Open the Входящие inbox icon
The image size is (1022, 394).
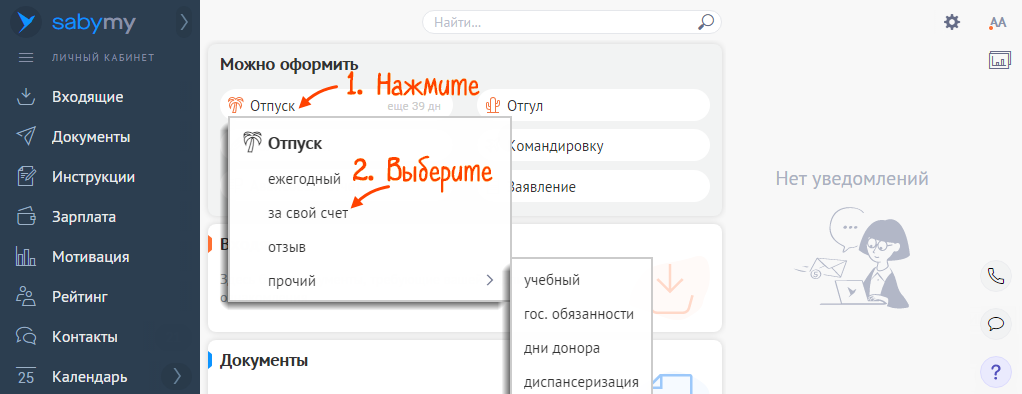coord(25,97)
